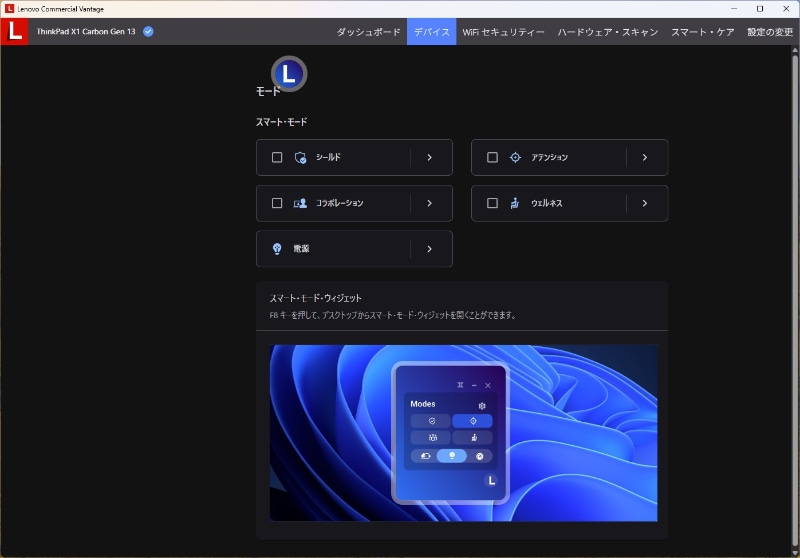800x558 pixels.
Task: Click the scroll-down arrow of the scrollbar
Action: pos(794,552)
